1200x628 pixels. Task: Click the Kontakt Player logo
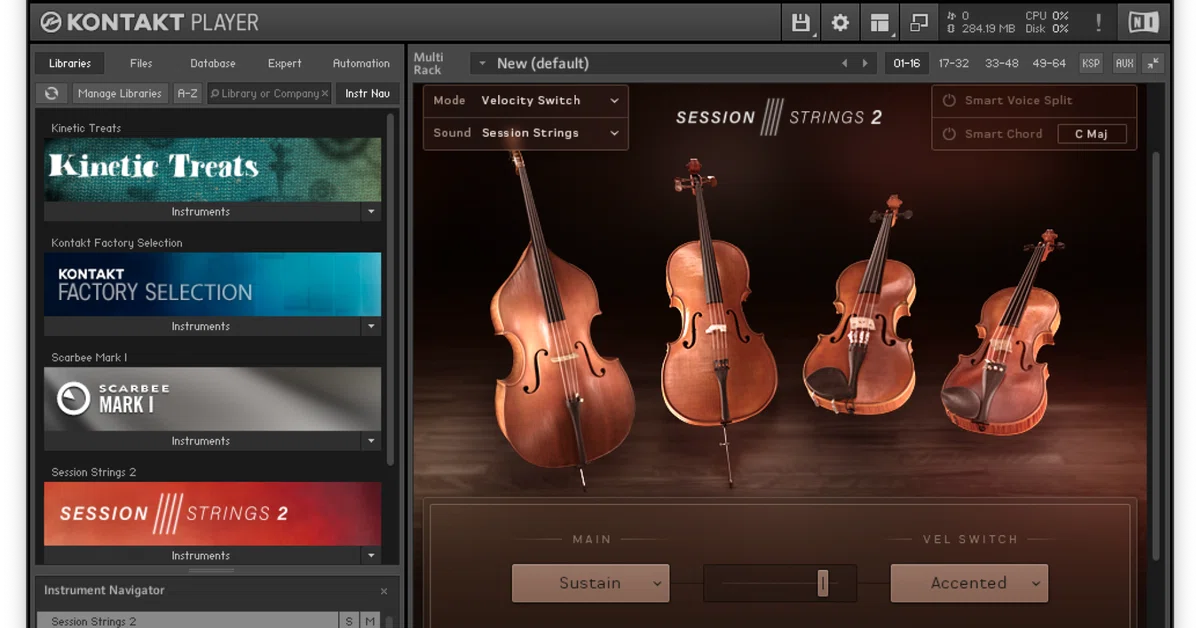point(150,21)
